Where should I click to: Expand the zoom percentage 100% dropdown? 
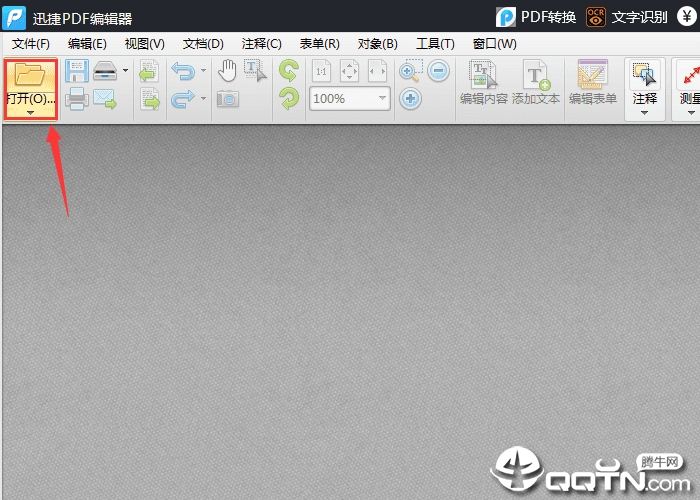click(382, 99)
